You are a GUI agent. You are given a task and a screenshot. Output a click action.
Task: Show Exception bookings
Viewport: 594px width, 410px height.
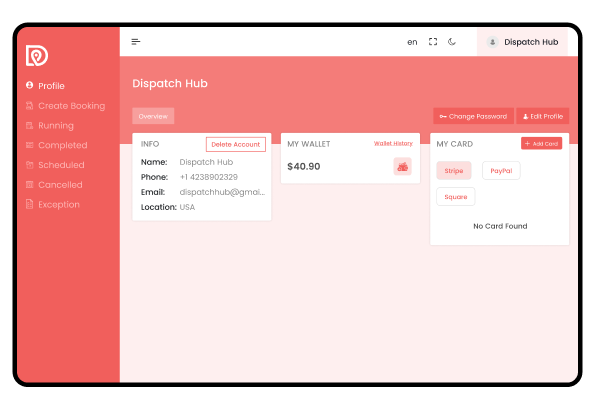coord(53,204)
